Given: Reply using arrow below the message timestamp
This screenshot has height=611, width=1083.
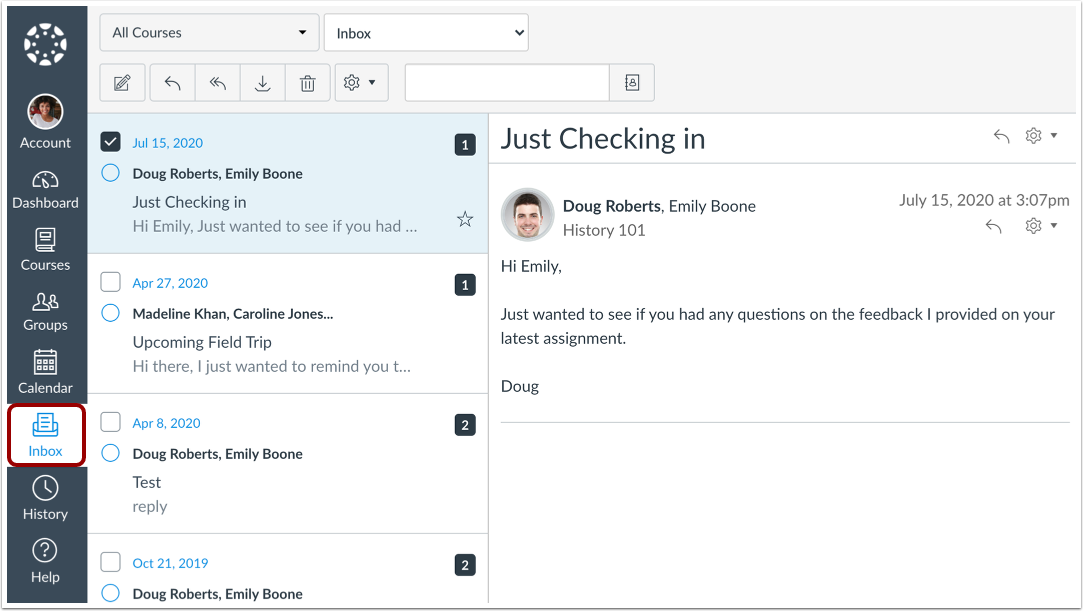Looking at the screenshot, I should click(993, 226).
